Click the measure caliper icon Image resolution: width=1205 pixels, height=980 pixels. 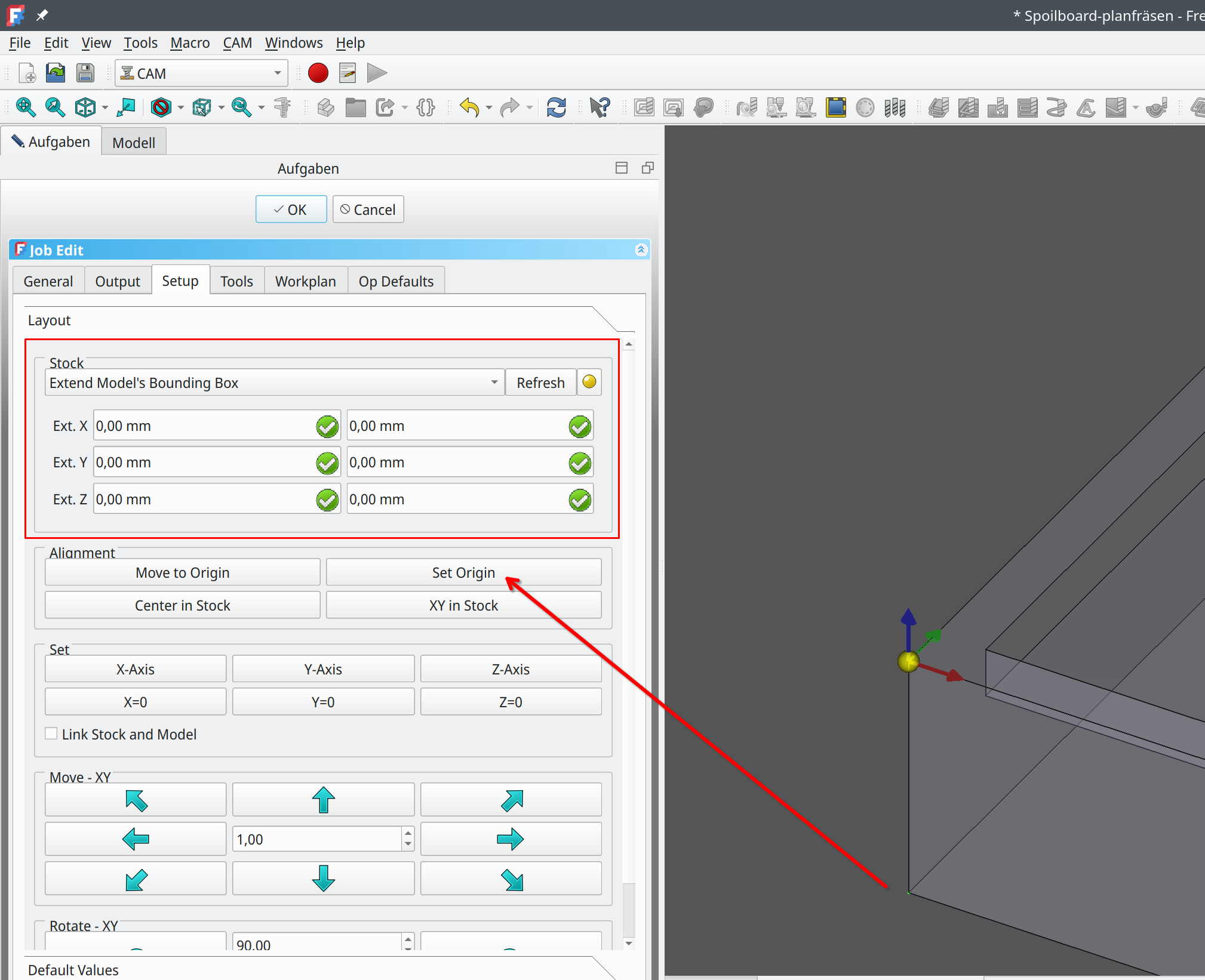[282, 107]
